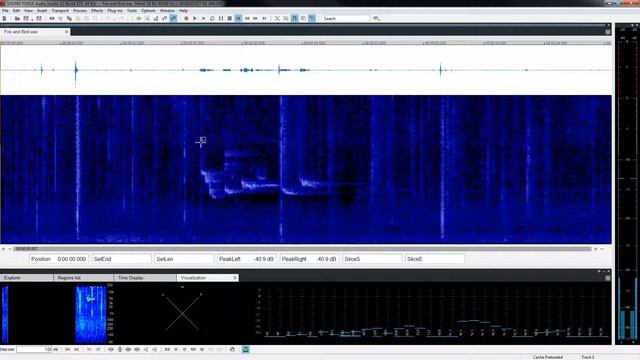
Task: Click the lock icon in bottom toolbar
Action: [232, 349]
